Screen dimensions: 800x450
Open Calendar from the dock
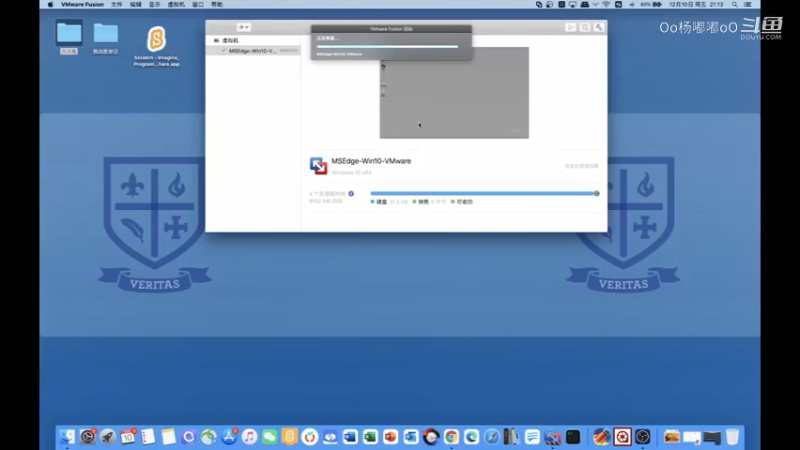[x=128, y=437]
